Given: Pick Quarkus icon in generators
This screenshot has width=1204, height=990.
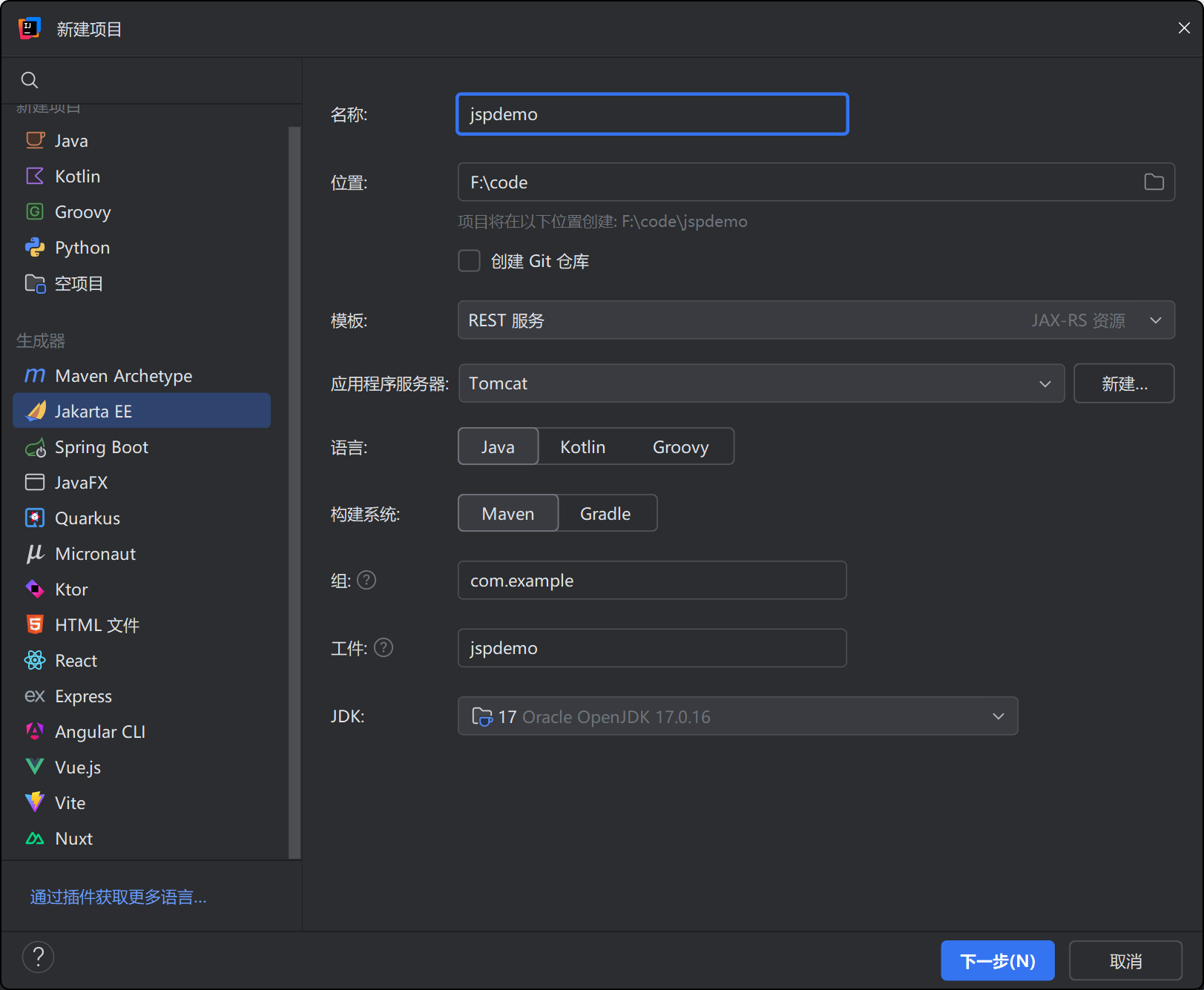Looking at the screenshot, I should tap(35, 518).
